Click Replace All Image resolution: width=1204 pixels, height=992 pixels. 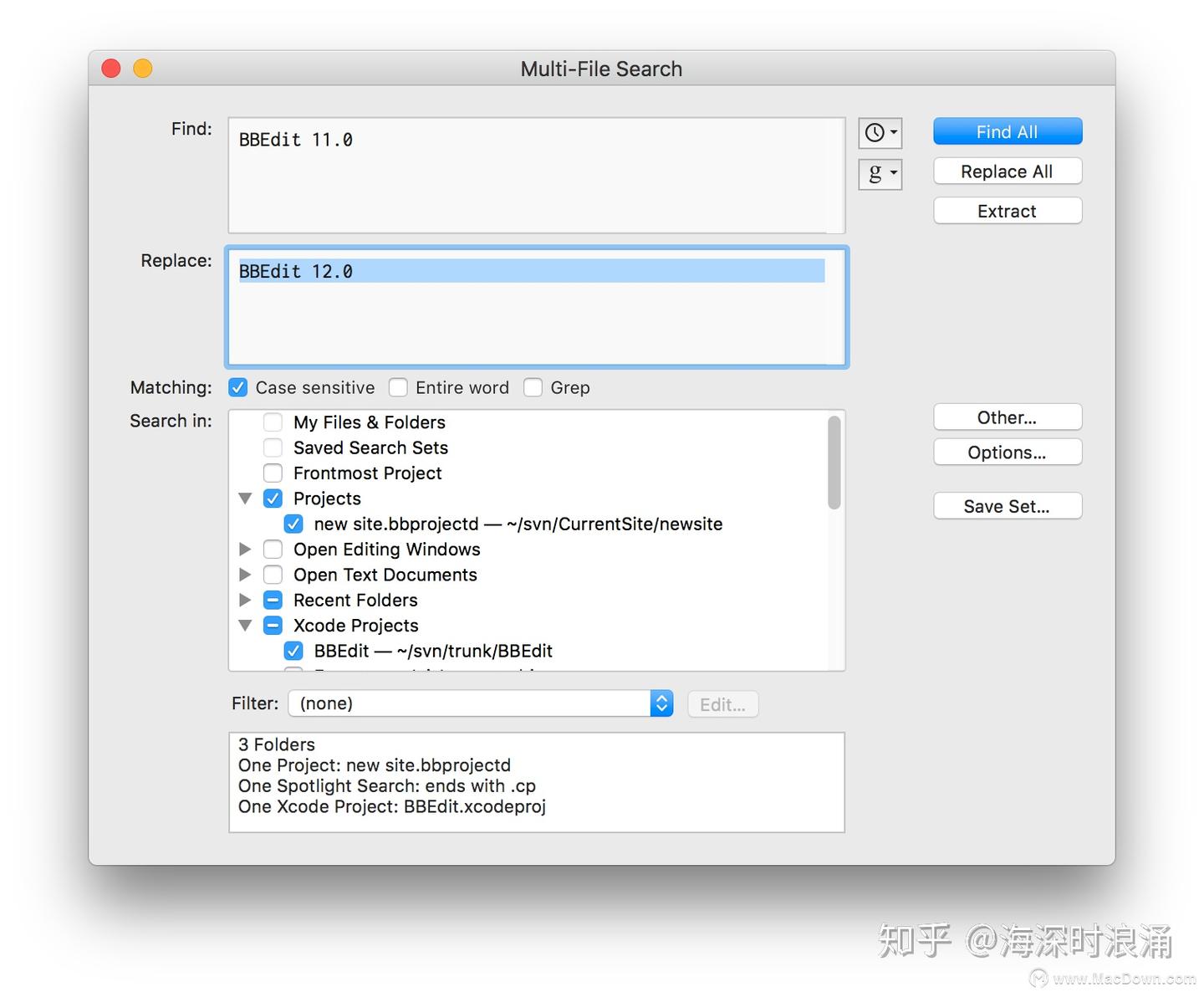tap(1007, 171)
